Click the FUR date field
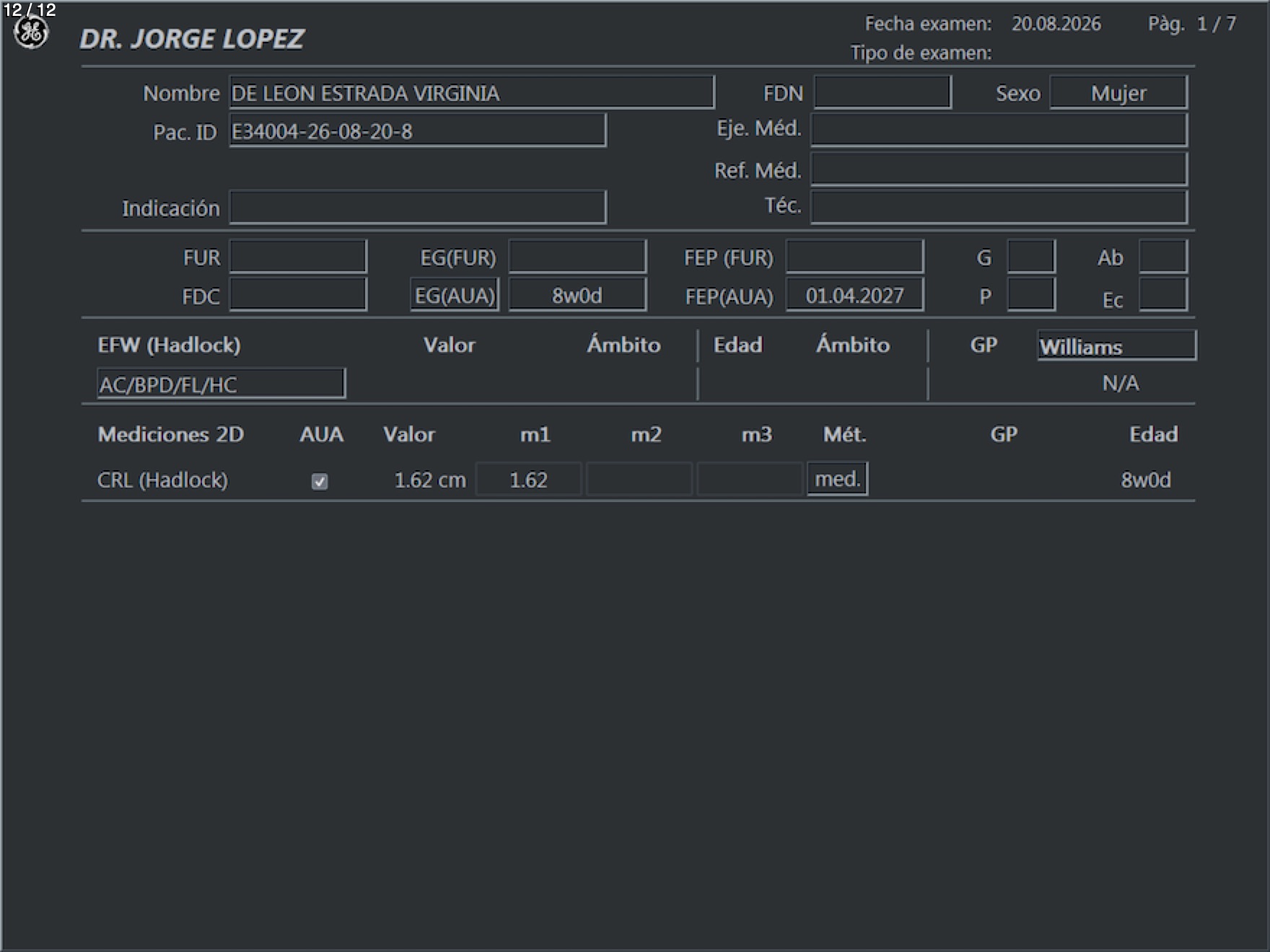Image resolution: width=1270 pixels, height=952 pixels. point(298,257)
